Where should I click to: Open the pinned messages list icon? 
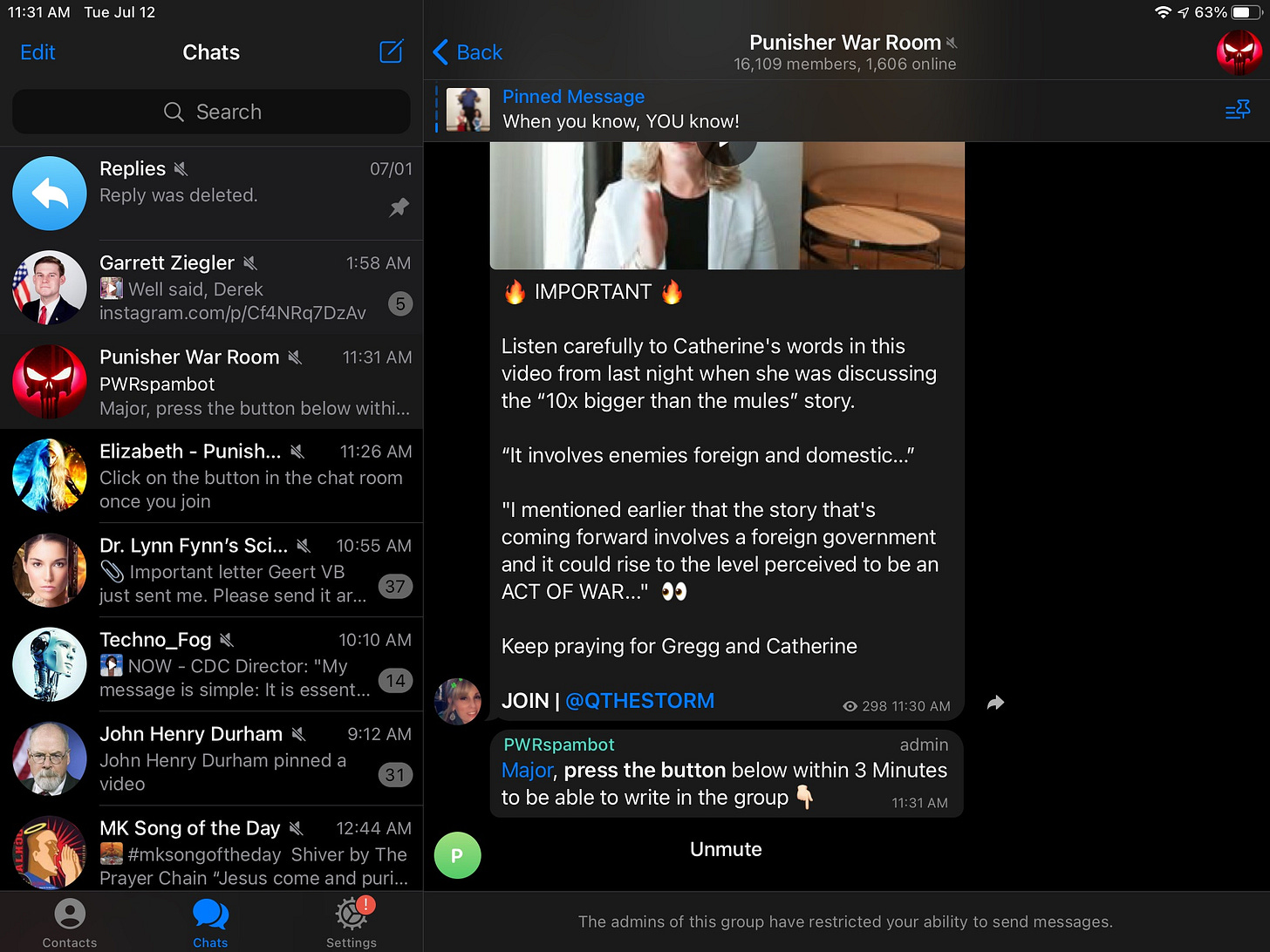[x=1238, y=111]
